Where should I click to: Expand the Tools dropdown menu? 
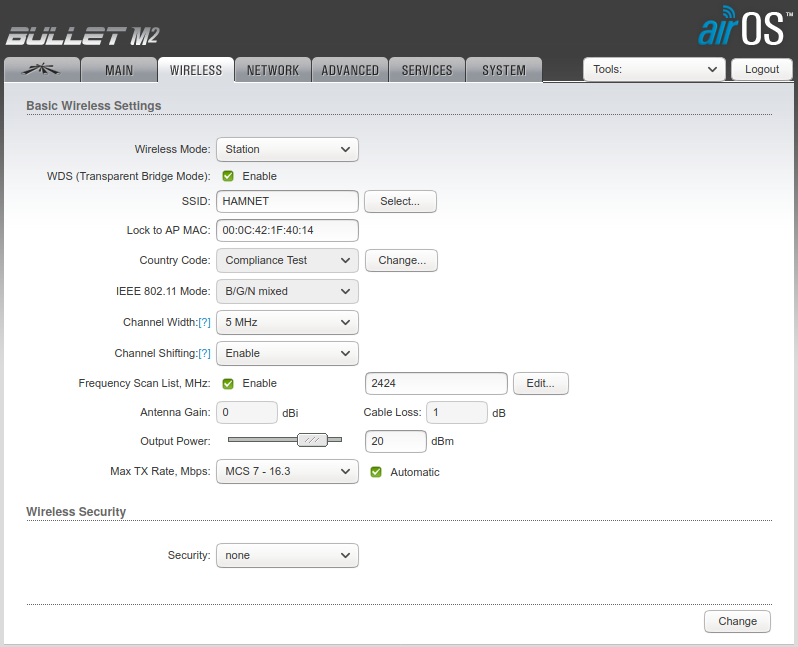[654, 70]
